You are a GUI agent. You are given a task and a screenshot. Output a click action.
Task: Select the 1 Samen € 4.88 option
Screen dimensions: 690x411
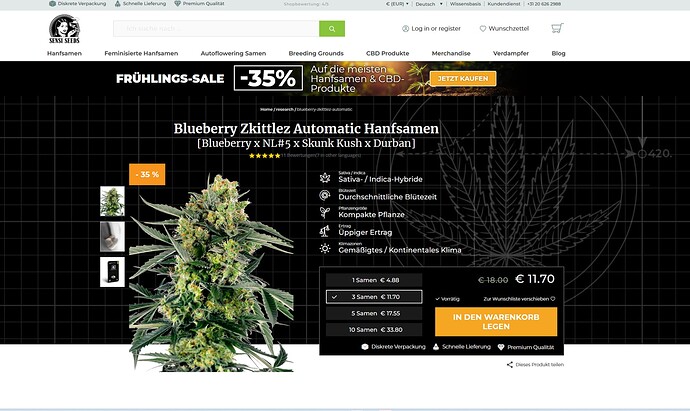click(374, 280)
